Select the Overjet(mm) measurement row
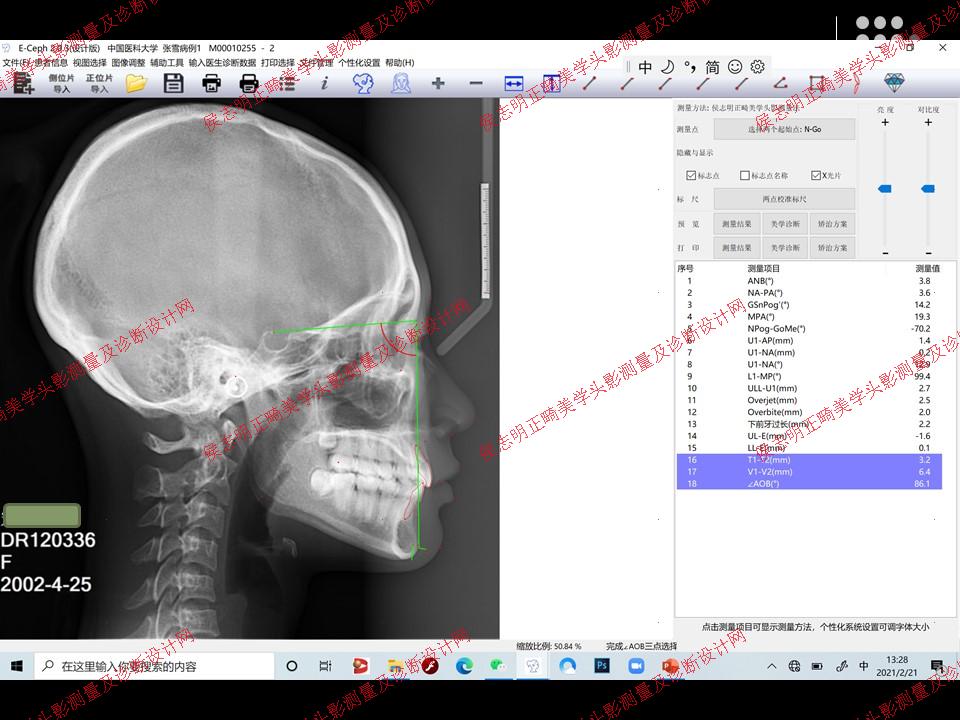Screen dimensions: 960x720 (809, 400)
